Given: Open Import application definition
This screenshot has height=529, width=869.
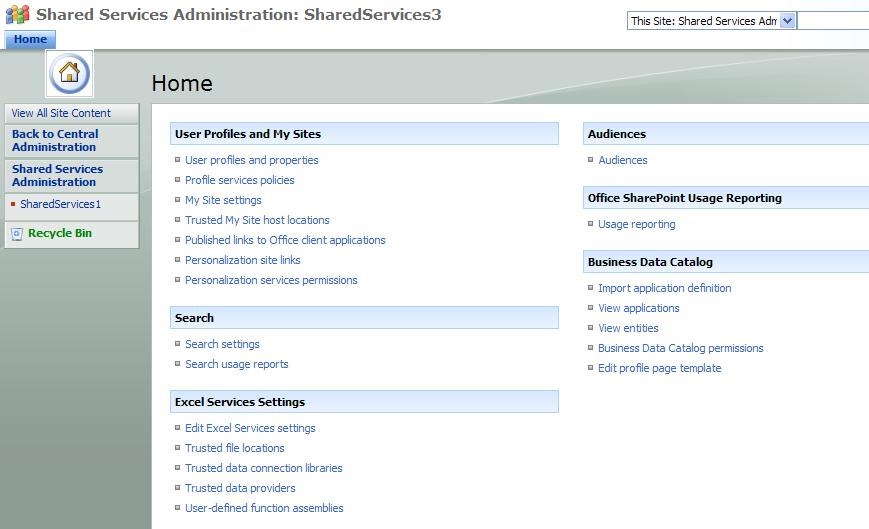Looking at the screenshot, I should tap(664, 288).
